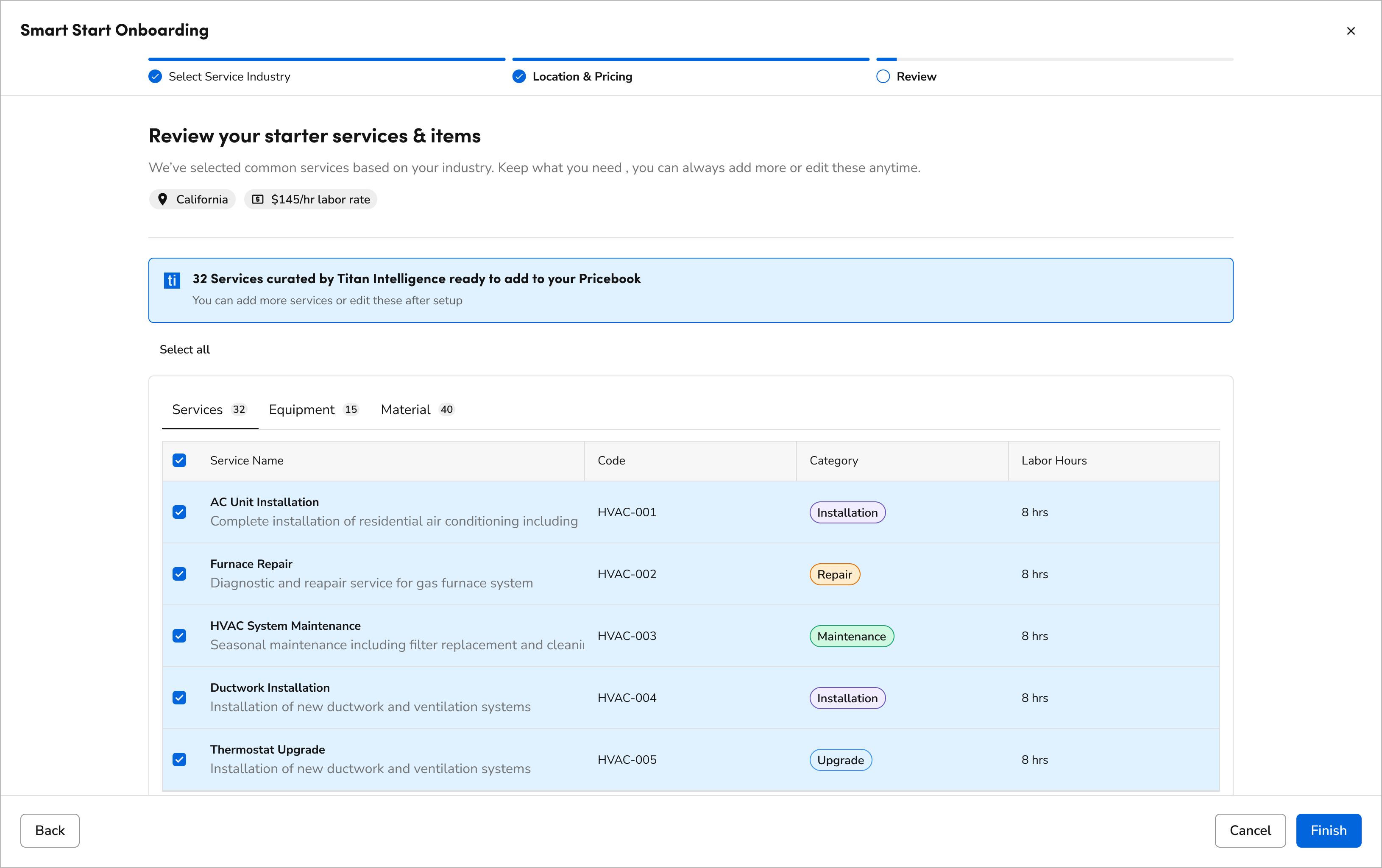Select the AC Unit Installation service name

(x=265, y=502)
